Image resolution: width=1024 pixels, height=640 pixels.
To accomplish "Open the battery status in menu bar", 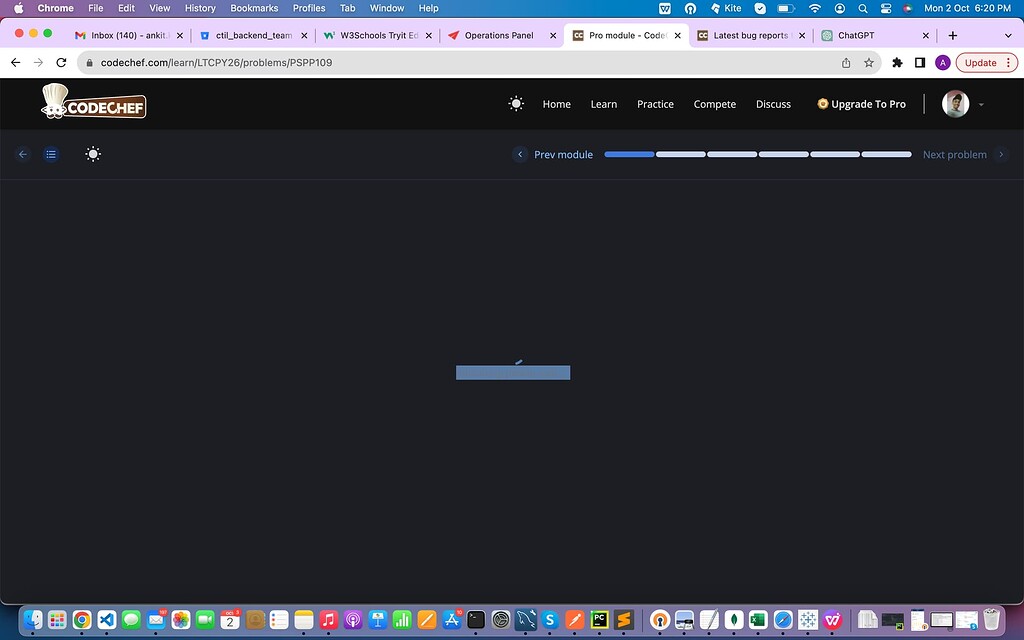I will (785, 8).
